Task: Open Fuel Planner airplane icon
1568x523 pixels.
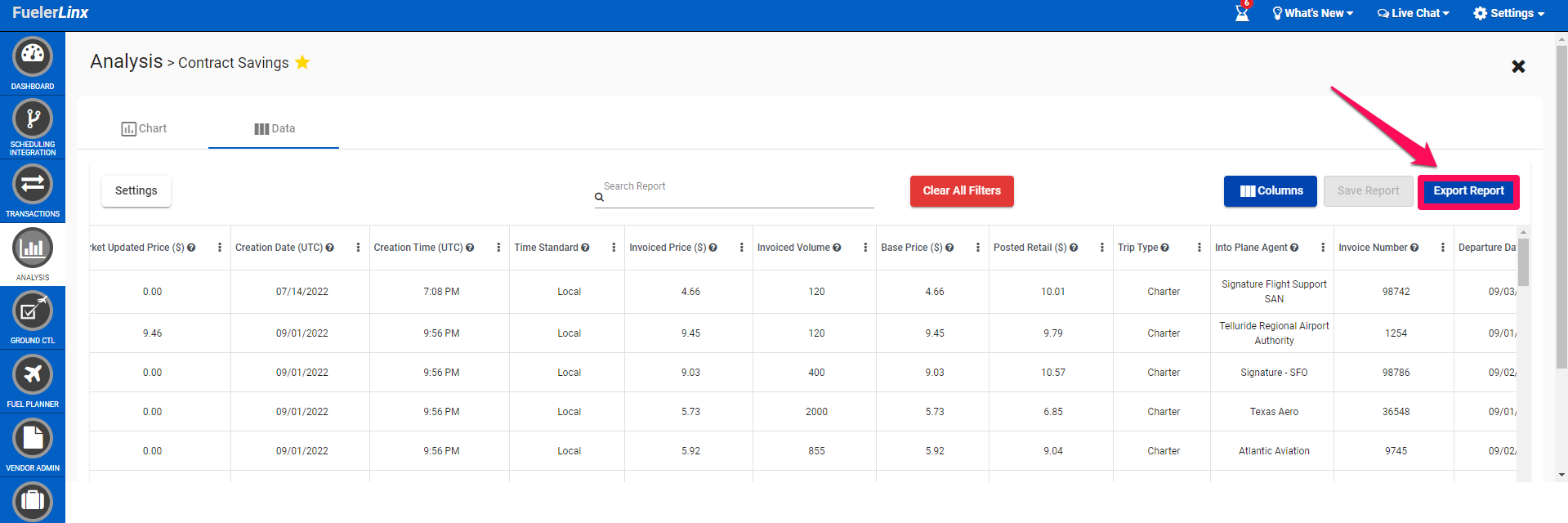Action: click(x=33, y=375)
